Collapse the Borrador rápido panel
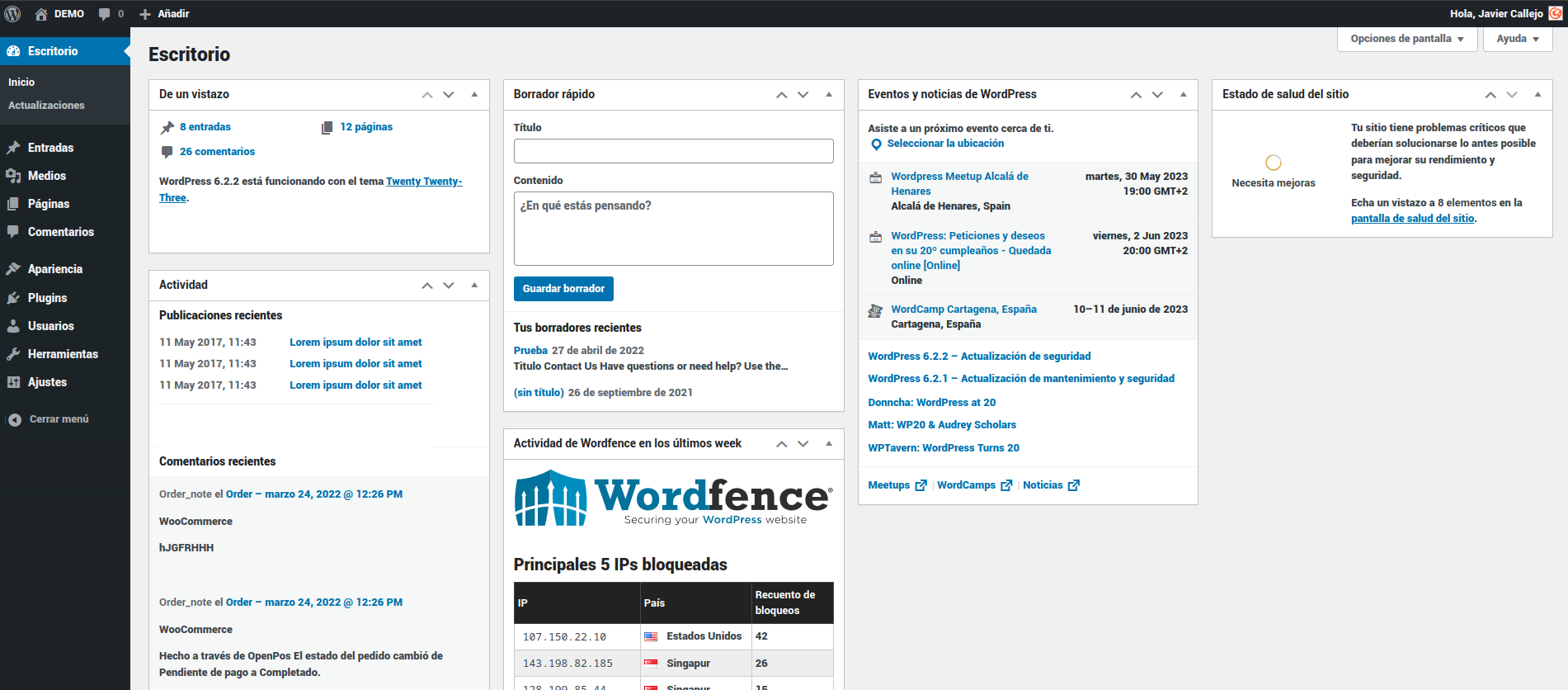The height and width of the screenshot is (690, 1568). click(x=829, y=95)
